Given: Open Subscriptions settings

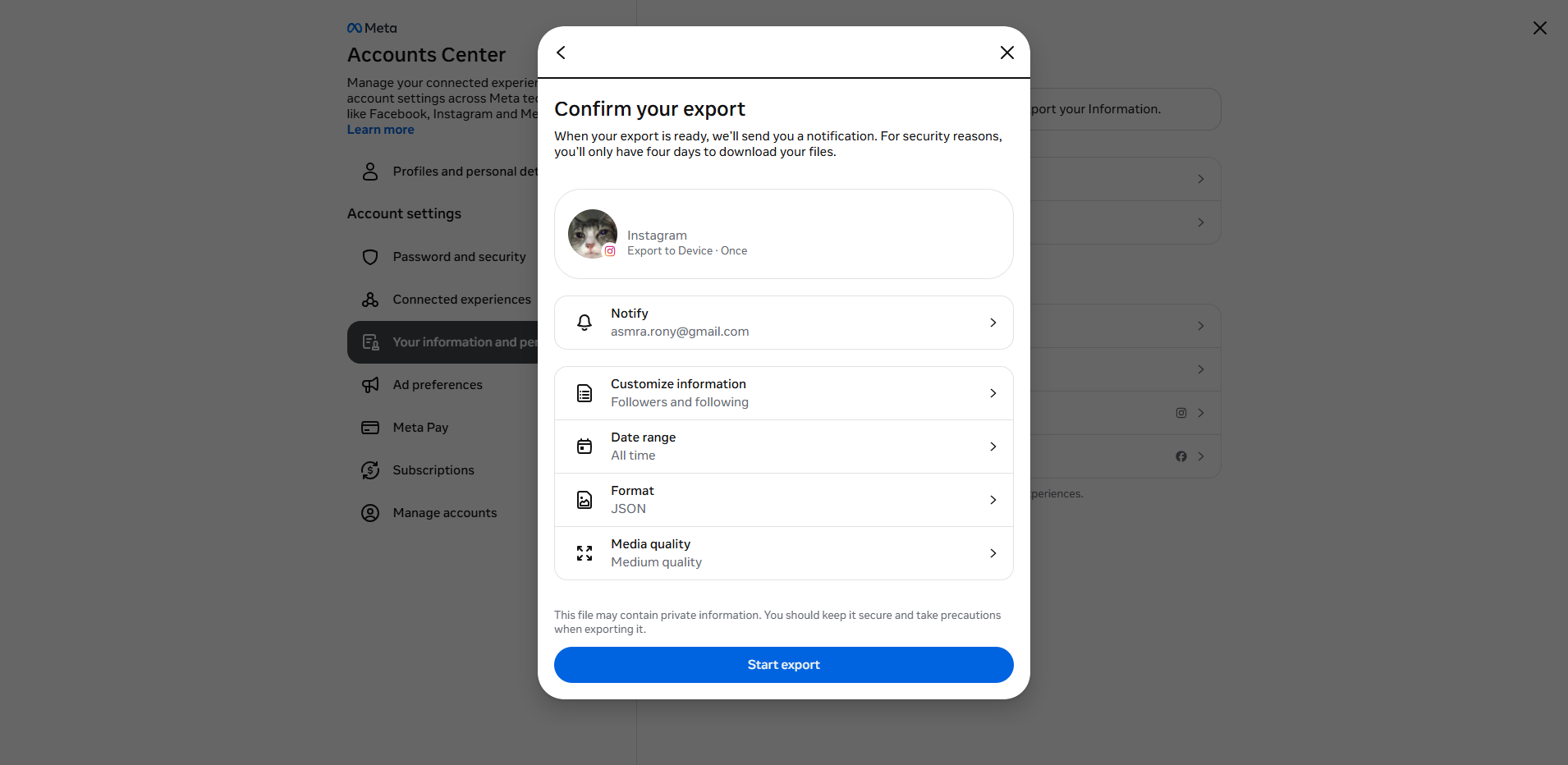Looking at the screenshot, I should [443, 470].
